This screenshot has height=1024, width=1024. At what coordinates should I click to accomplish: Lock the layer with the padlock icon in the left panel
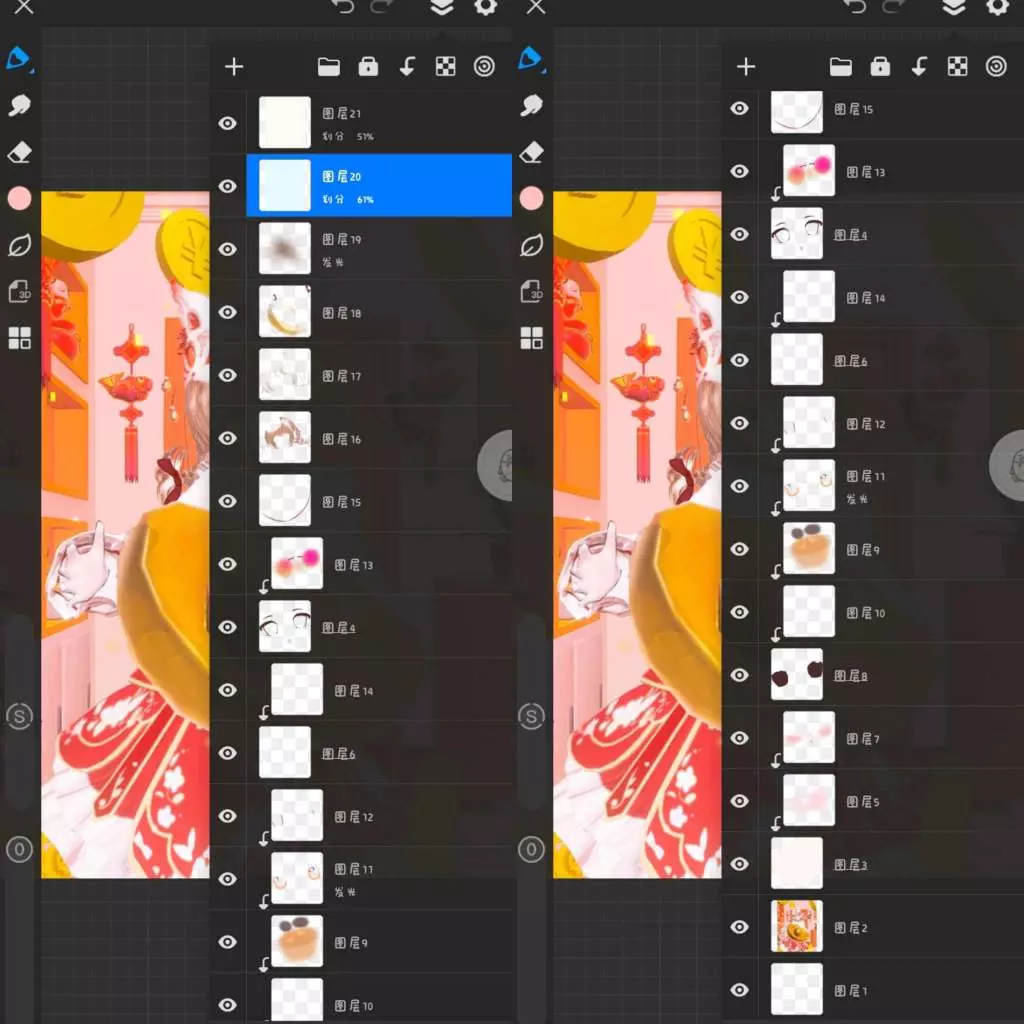[x=368, y=67]
